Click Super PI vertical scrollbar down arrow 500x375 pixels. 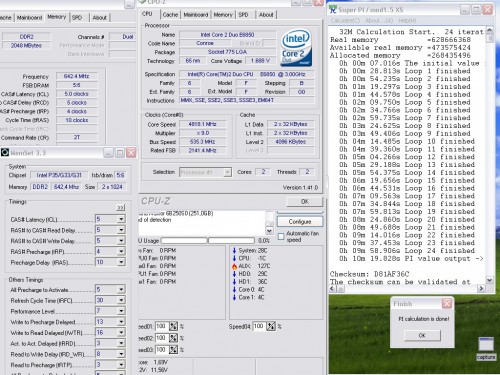489,280
